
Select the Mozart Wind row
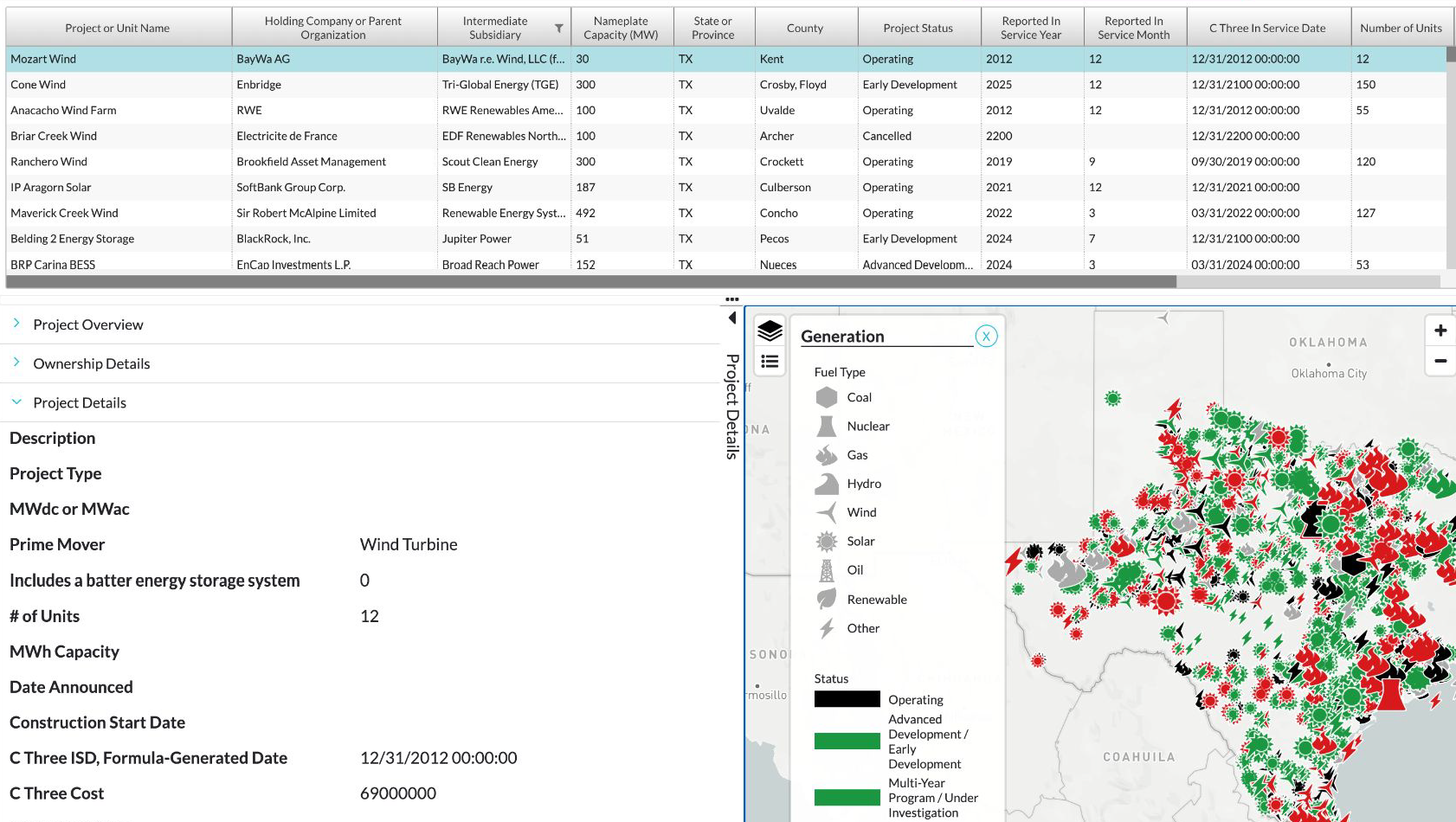(725, 59)
